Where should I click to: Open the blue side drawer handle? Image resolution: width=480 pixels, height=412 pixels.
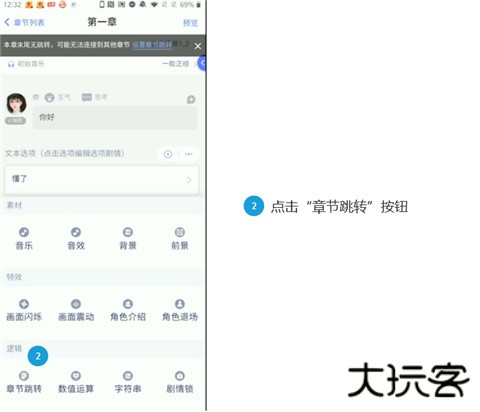(202, 63)
